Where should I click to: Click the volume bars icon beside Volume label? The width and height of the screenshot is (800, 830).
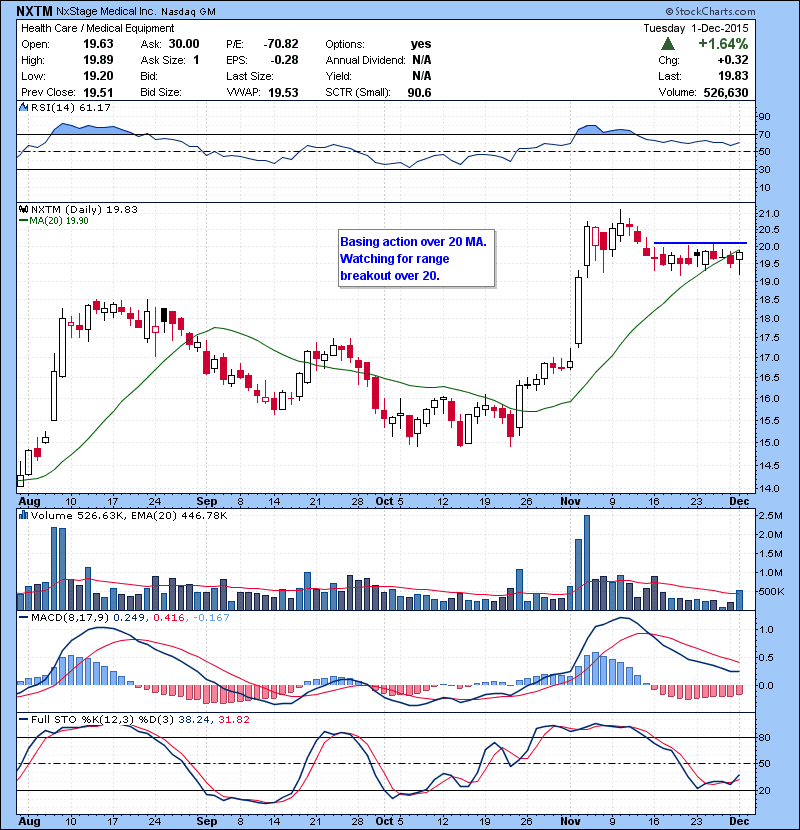tap(23, 515)
